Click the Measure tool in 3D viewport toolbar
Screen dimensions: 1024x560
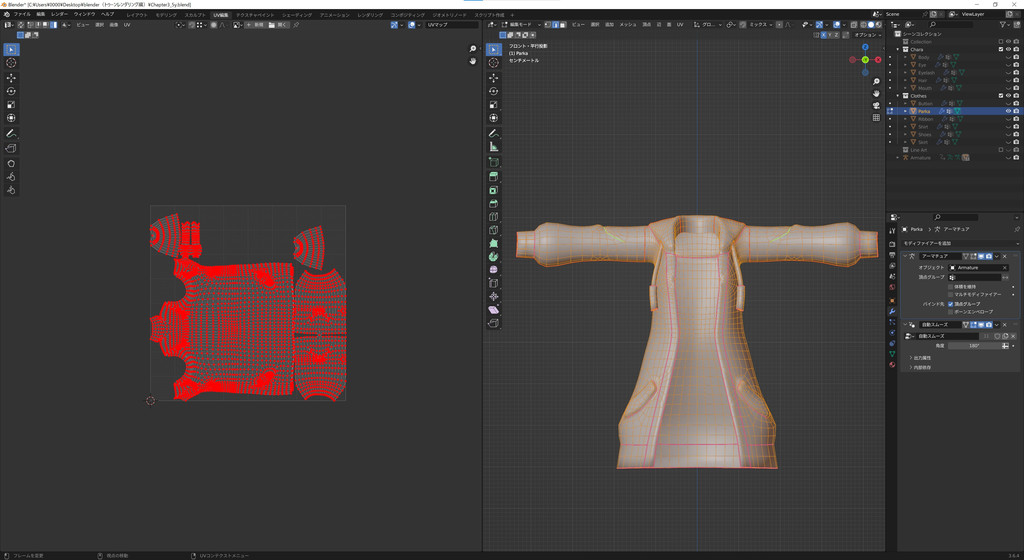click(x=494, y=147)
